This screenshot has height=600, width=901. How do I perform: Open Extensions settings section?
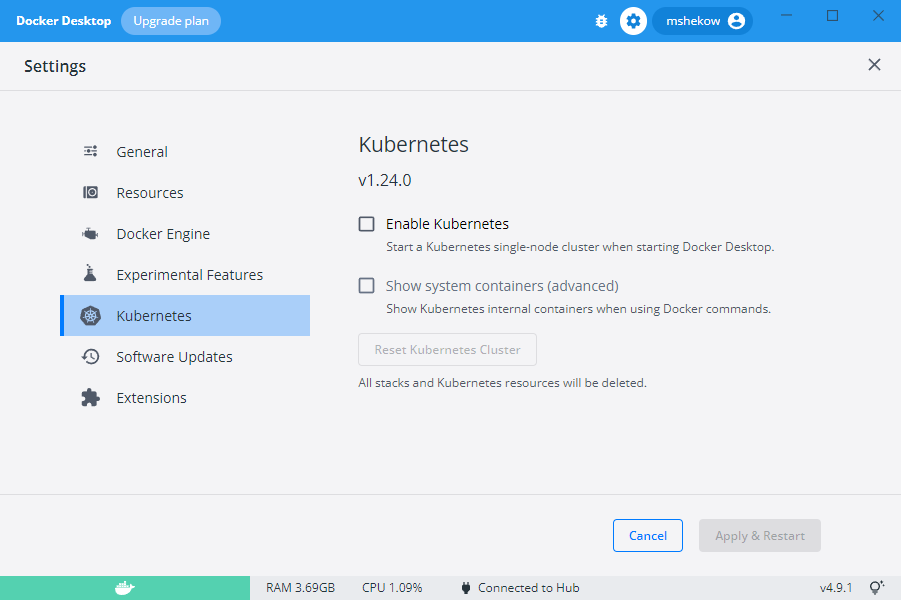[x=185, y=398]
